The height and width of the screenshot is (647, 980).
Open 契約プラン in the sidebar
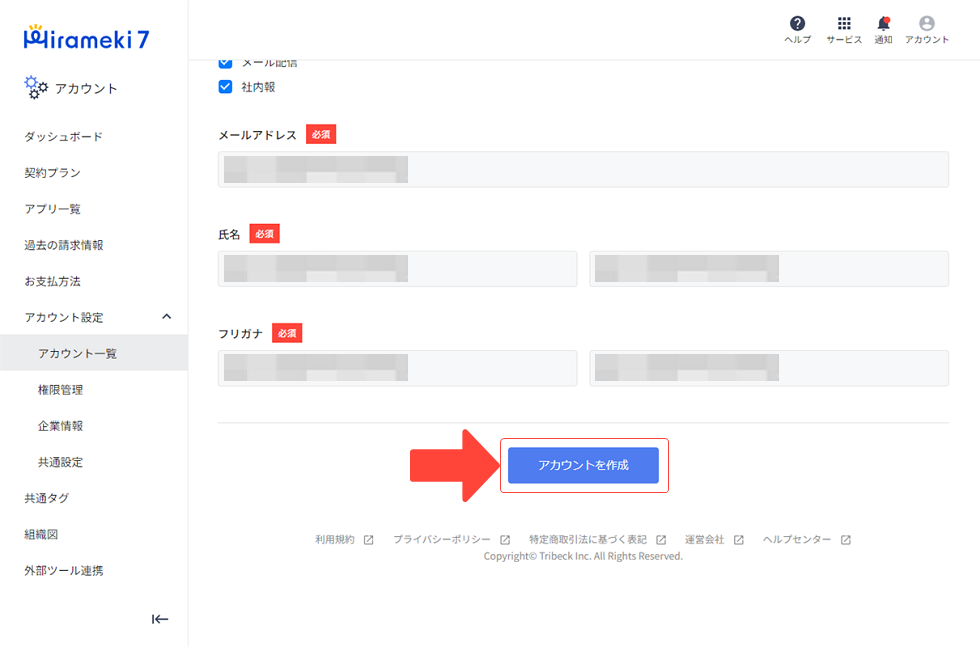pyautogui.click(x=52, y=173)
